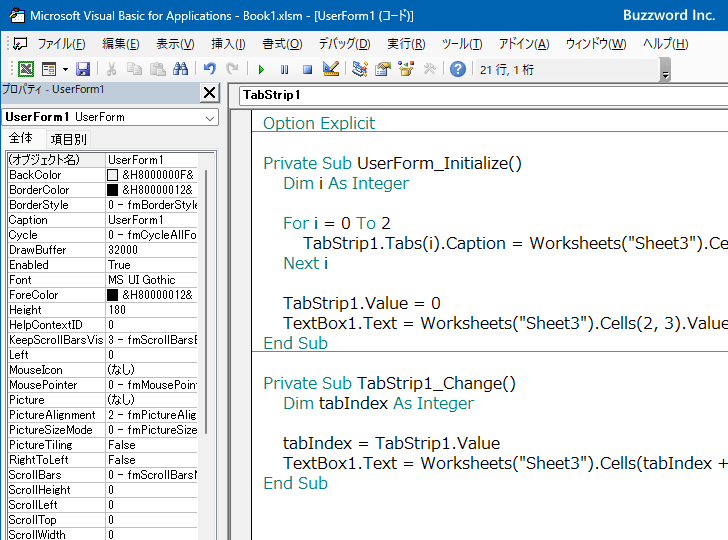Click the TabStrip1.Value = 0 code line
Screen dimensions: 728x540
(362, 303)
